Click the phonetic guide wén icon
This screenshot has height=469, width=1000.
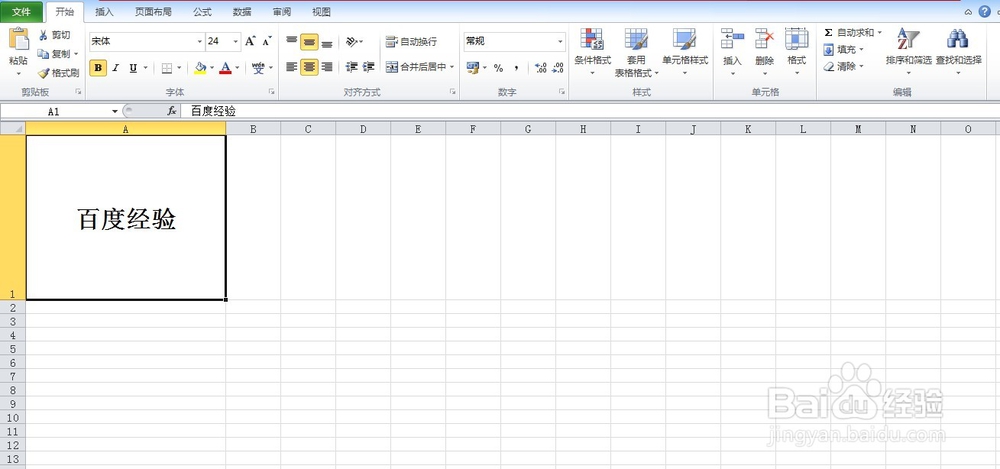(x=258, y=68)
